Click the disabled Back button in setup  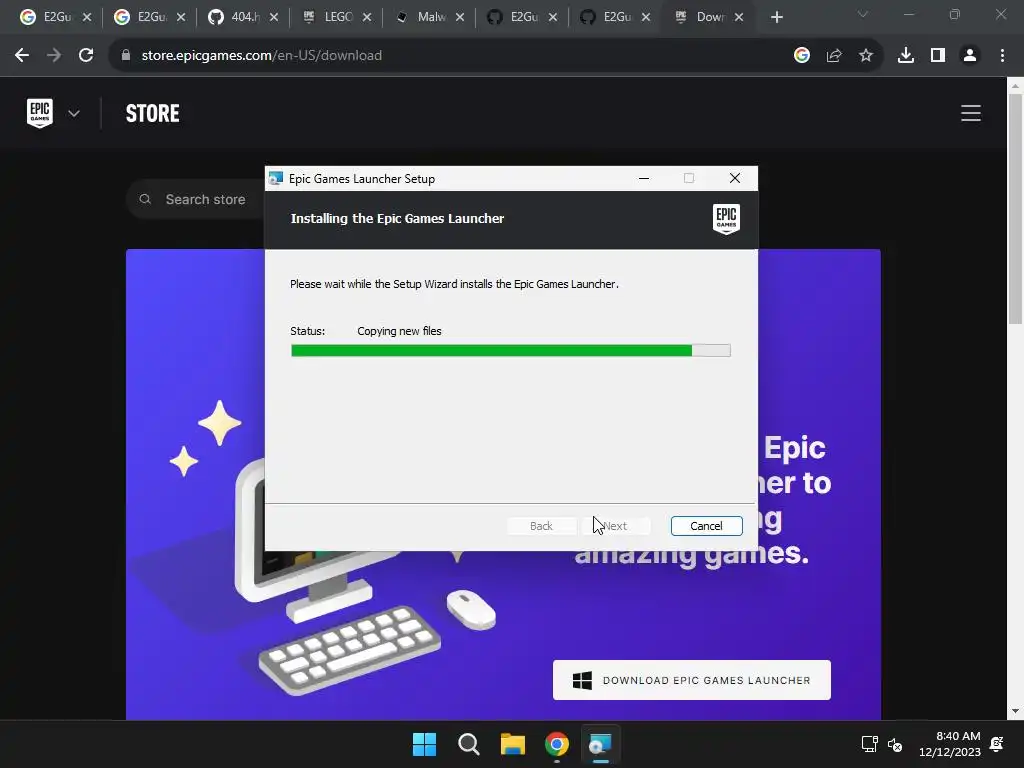[x=541, y=526]
